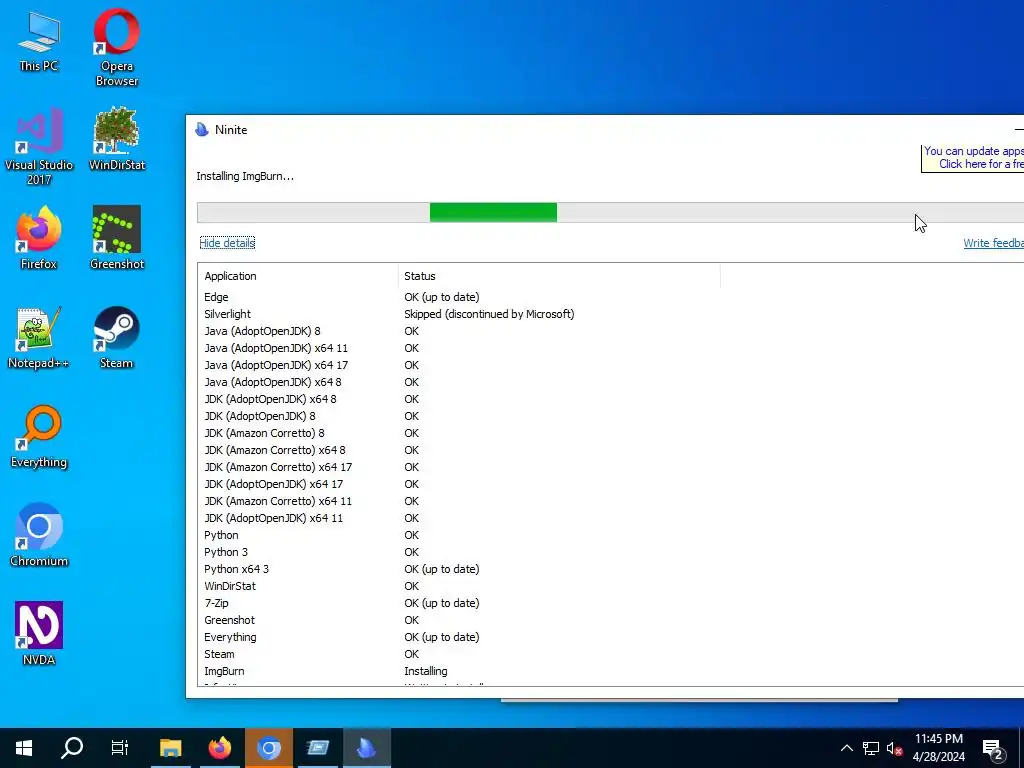Viewport: 1024px width, 768px height.
Task: Select 'JDK (AdoptOpenJDK) x64 17' row
Action: click(x=611, y=484)
